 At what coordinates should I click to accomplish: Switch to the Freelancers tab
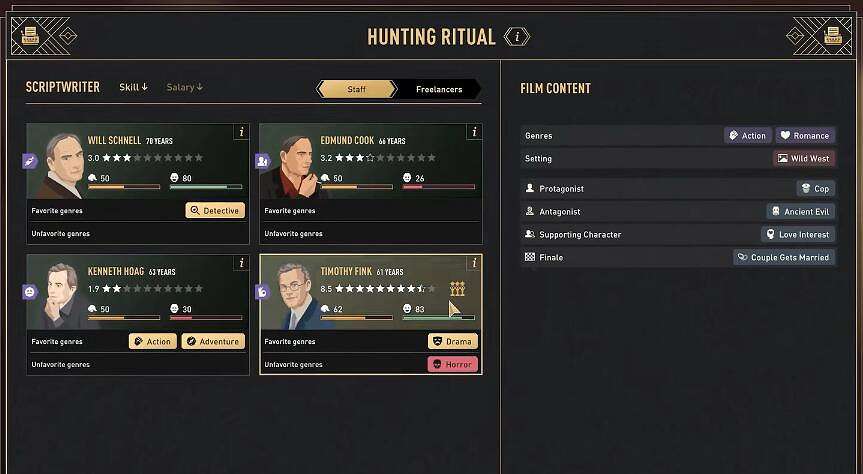coord(439,89)
